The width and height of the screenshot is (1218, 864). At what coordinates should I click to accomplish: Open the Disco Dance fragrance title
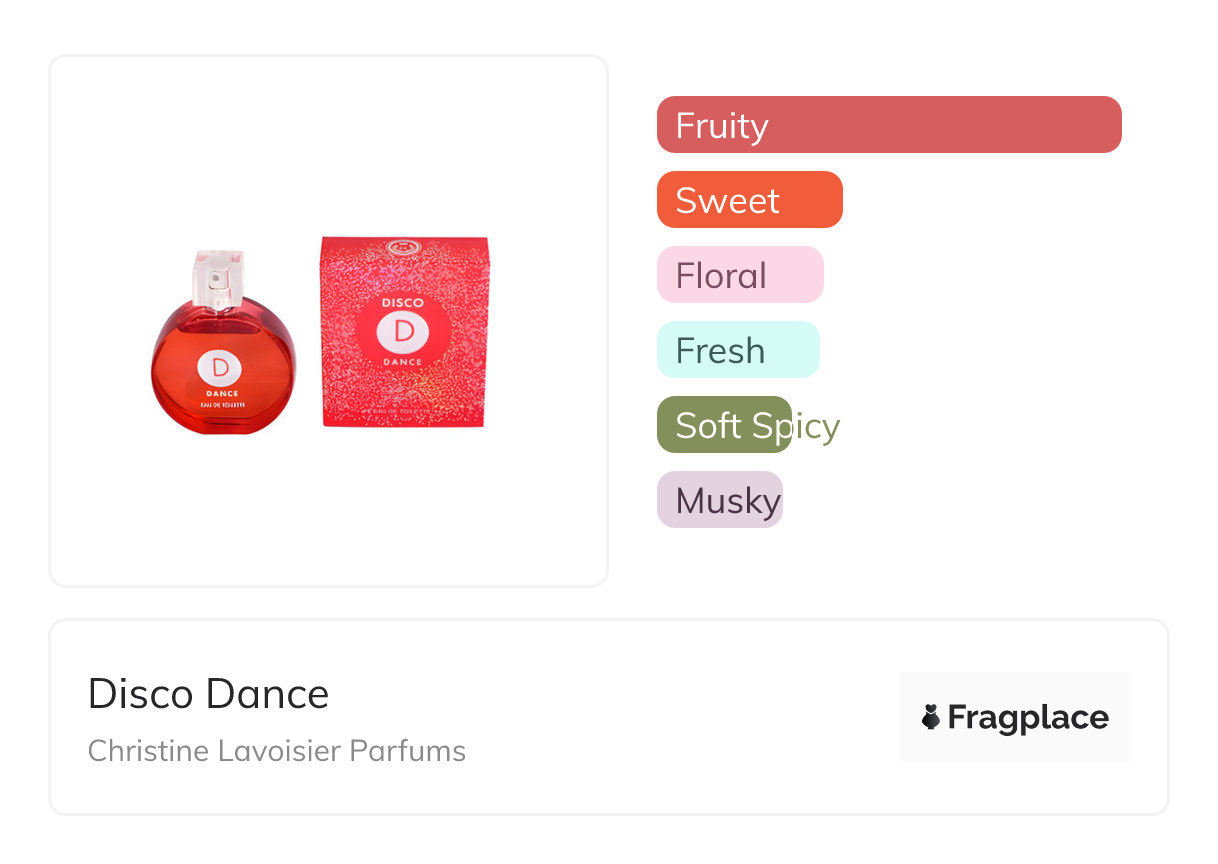pos(208,694)
